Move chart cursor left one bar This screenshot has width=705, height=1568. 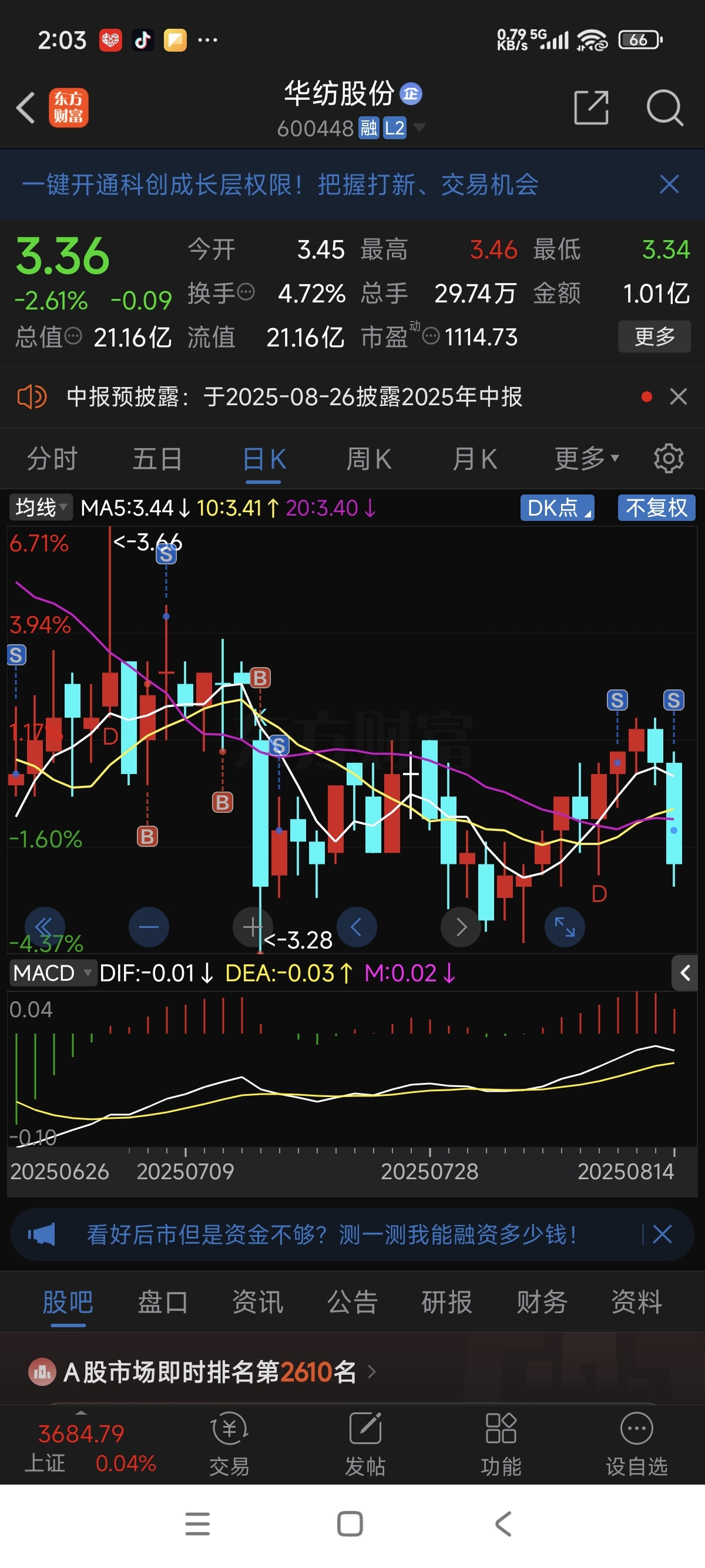tap(357, 927)
